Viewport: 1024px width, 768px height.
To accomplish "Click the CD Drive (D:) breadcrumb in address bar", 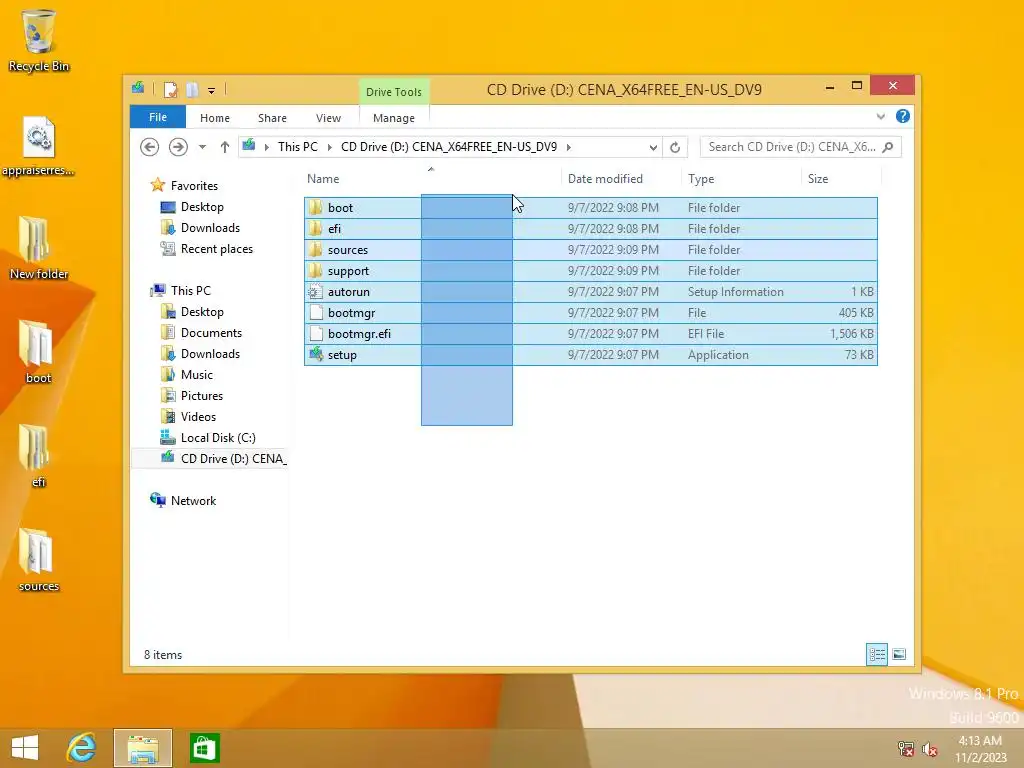I will pyautogui.click(x=449, y=147).
